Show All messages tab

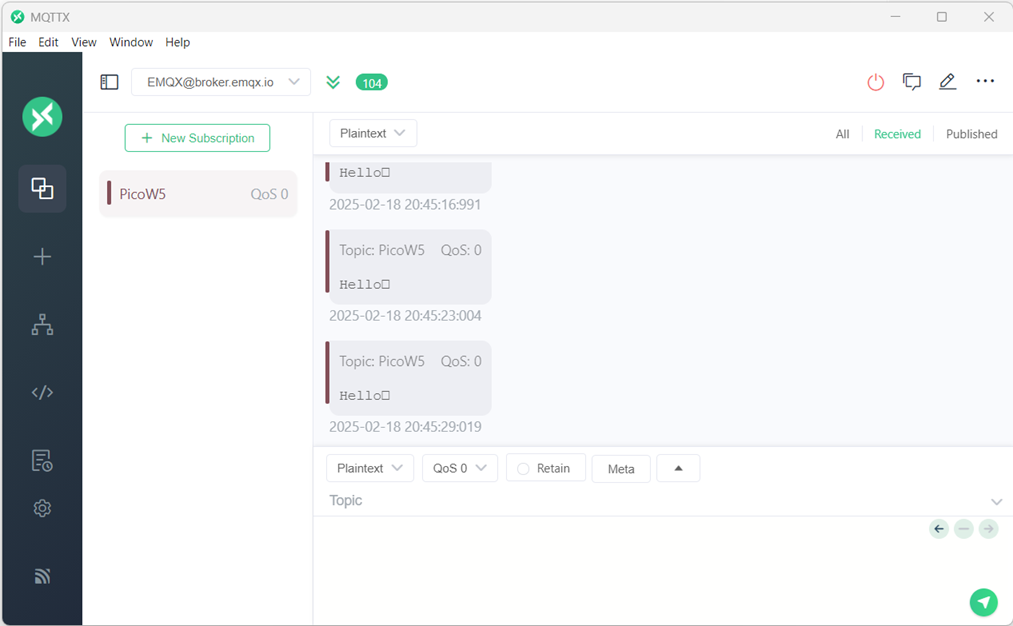(842, 134)
